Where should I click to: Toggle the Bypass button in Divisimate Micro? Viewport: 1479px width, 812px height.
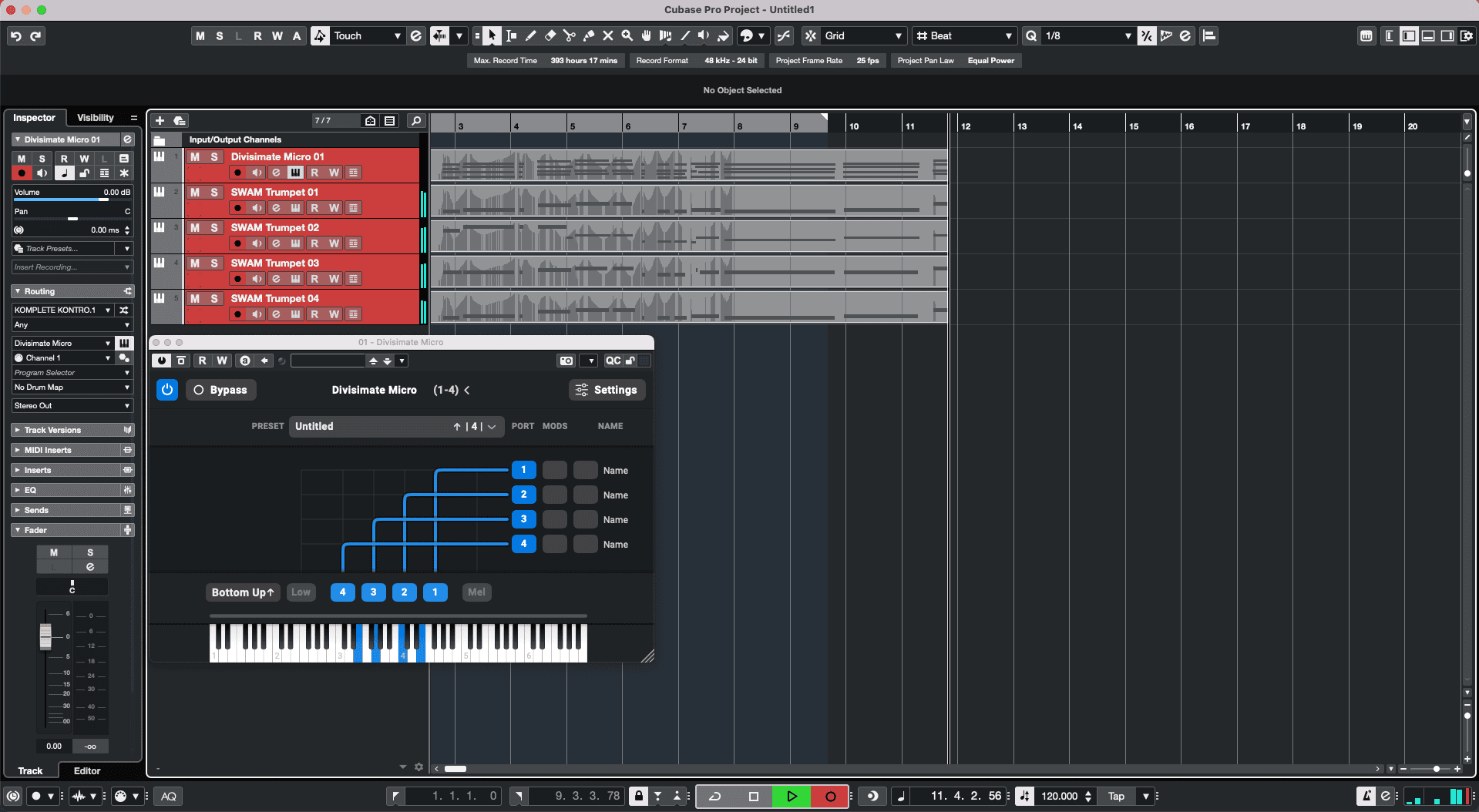click(x=221, y=390)
